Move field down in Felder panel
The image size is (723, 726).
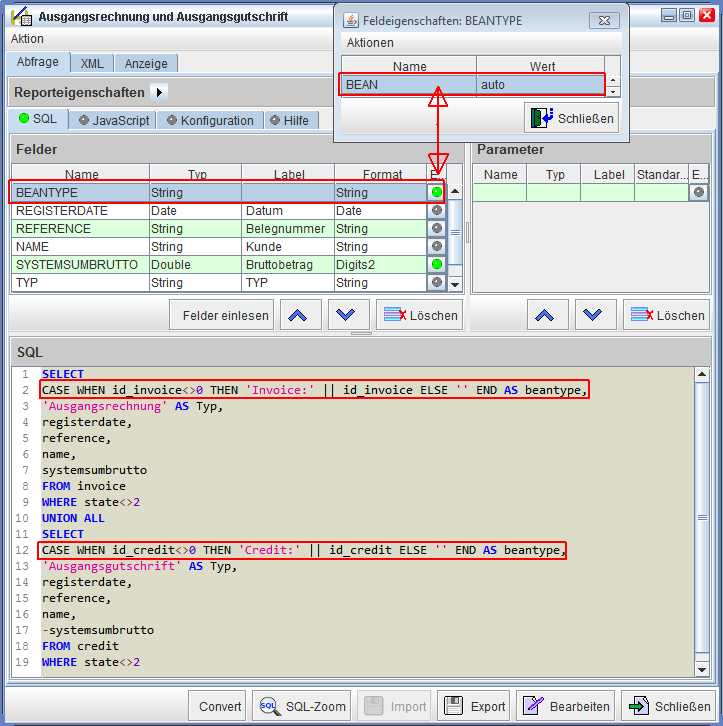pyautogui.click(x=345, y=315)
